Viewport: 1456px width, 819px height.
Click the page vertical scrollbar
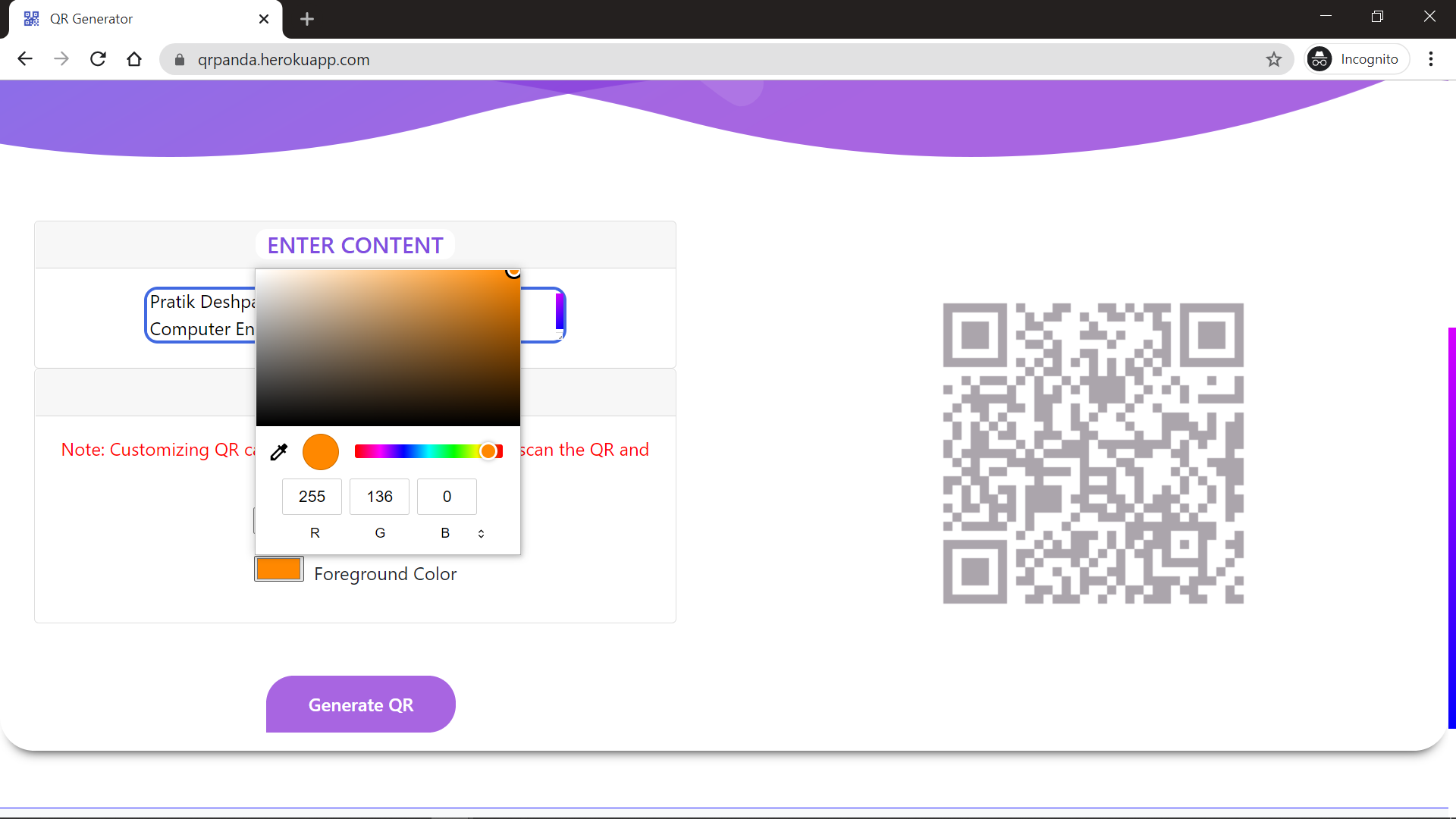[x=1451, y=528]
